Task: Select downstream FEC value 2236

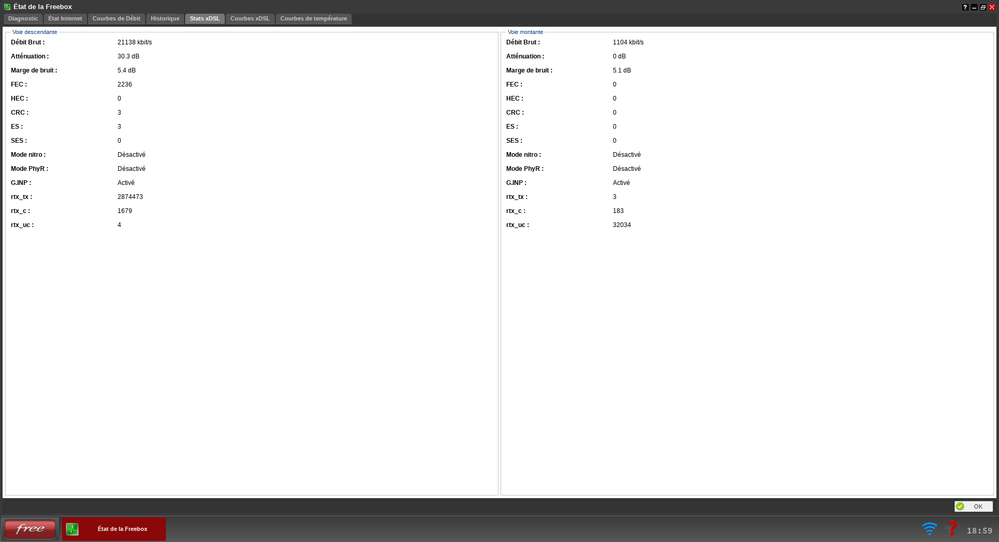Action: [125, 85]
